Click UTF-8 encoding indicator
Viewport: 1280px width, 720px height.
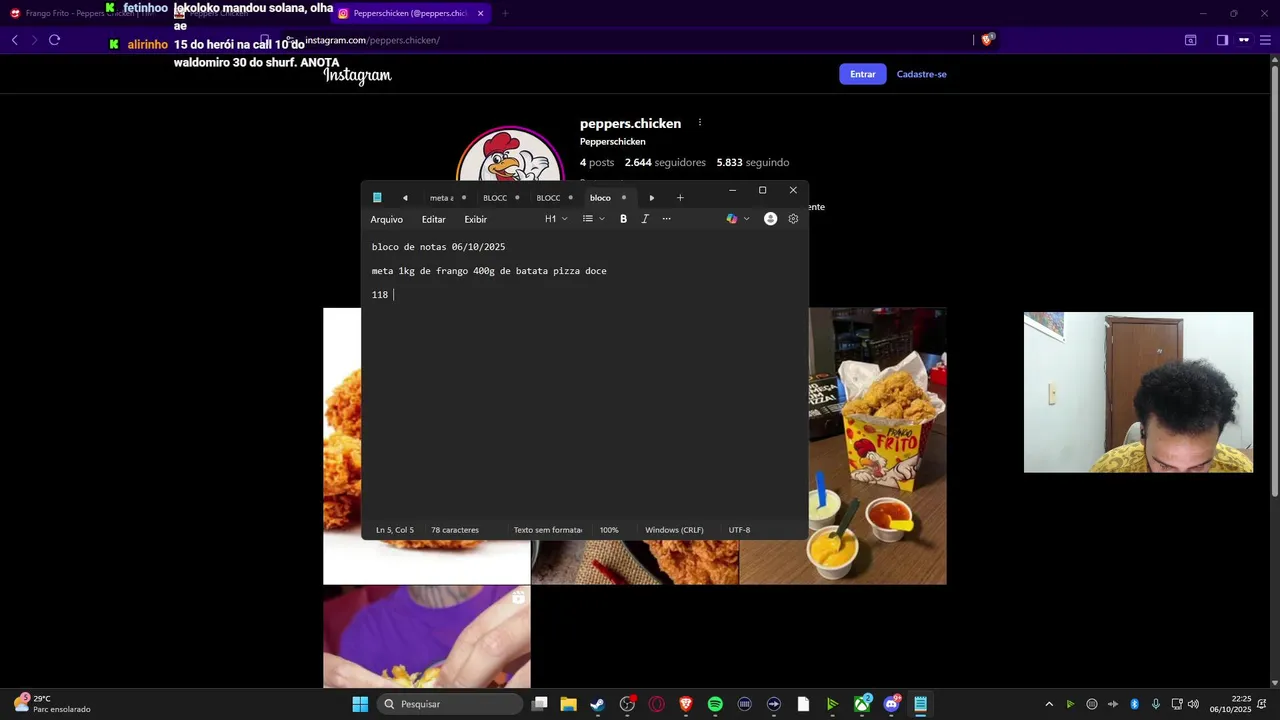click(x=739, y=530)
